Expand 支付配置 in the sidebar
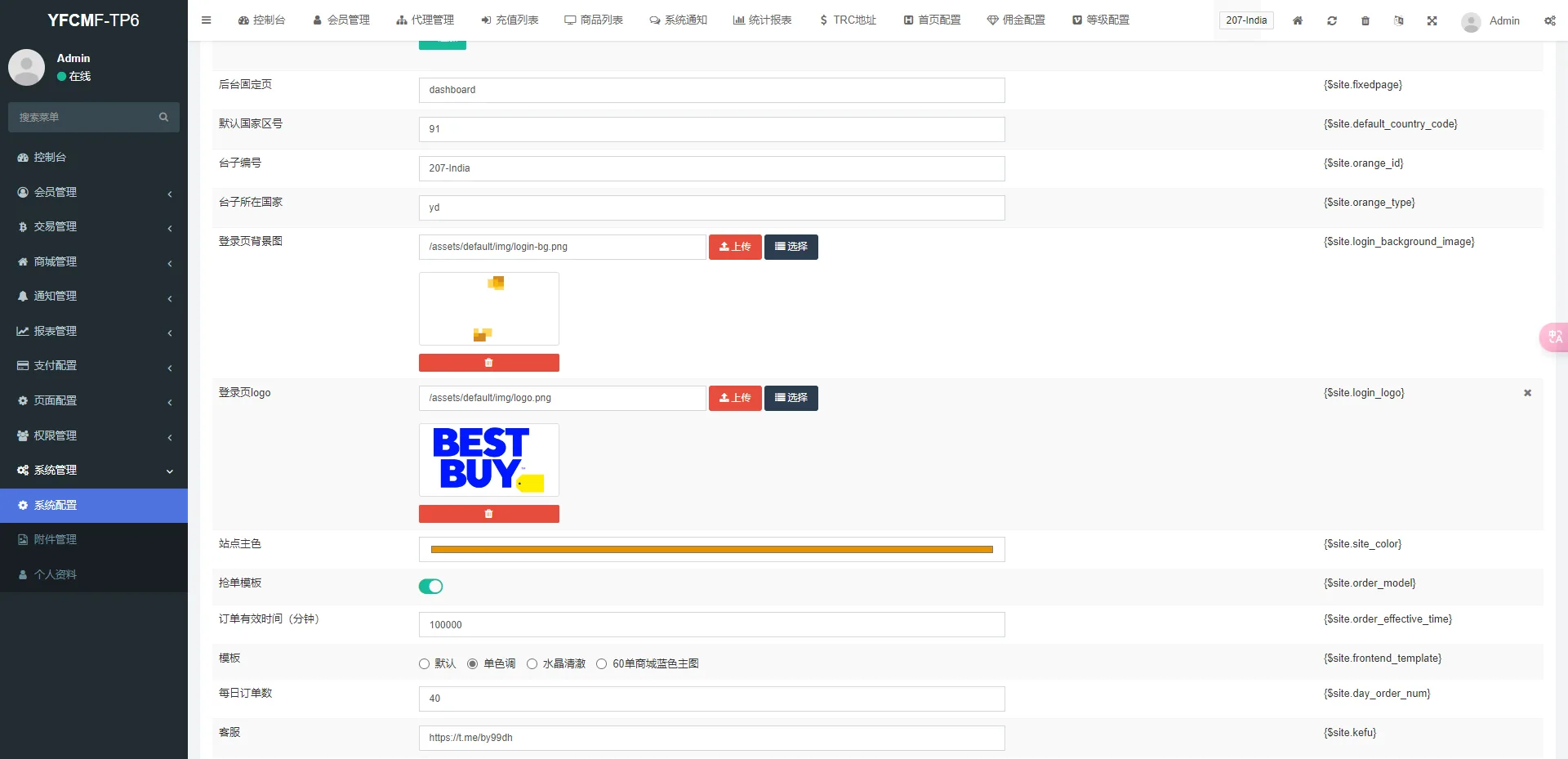Screen dimensions: 1568x759 [x=94, y=365]
